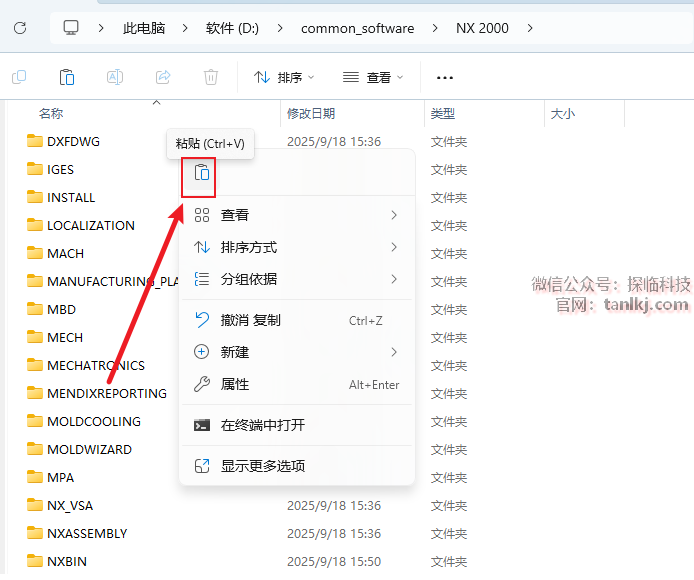Click the Paste icon in context menu
This screenshot has height=580, width=694.
[x=202, y=173]
